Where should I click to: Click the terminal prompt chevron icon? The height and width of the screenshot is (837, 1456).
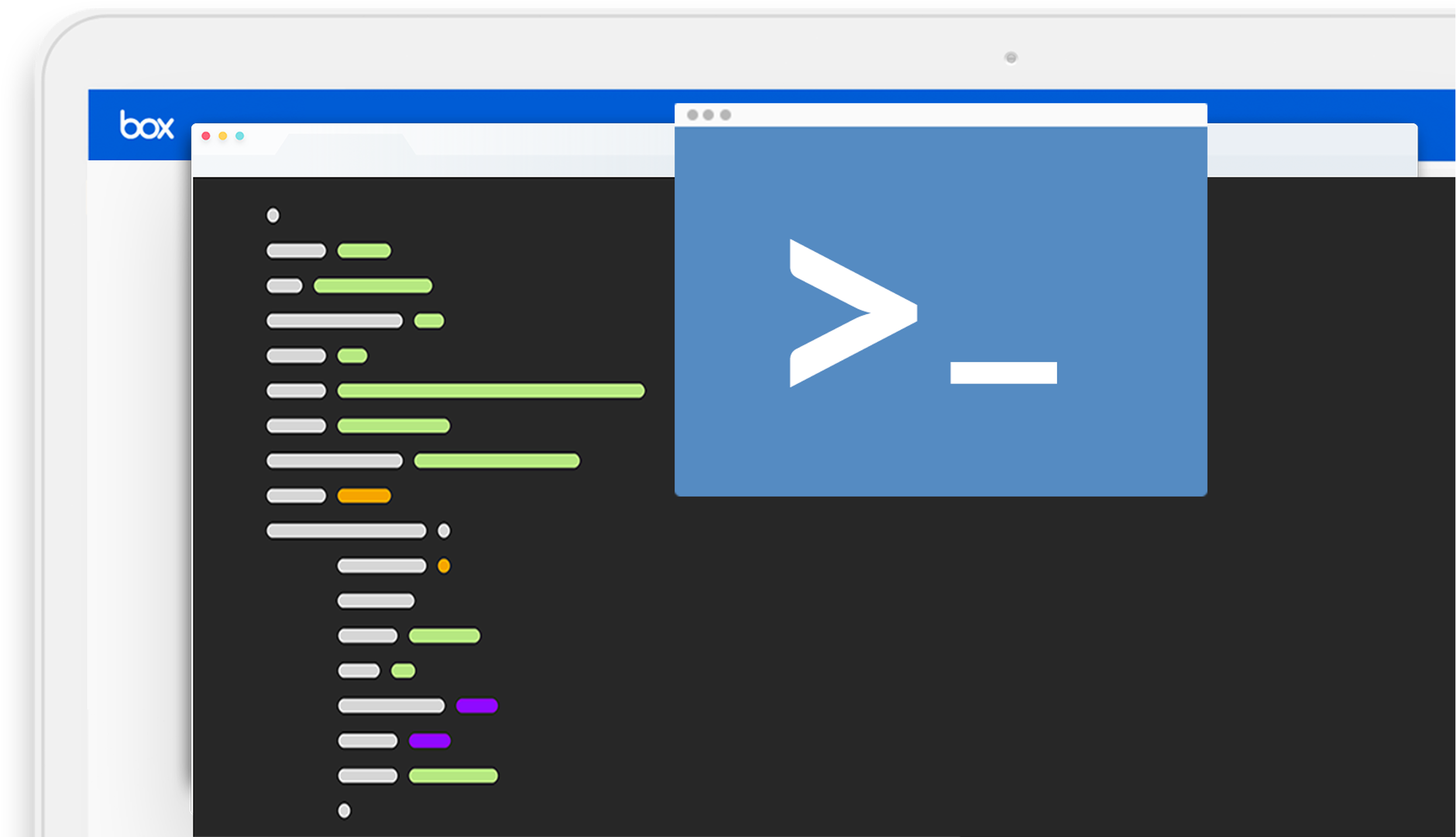[853, 313]
